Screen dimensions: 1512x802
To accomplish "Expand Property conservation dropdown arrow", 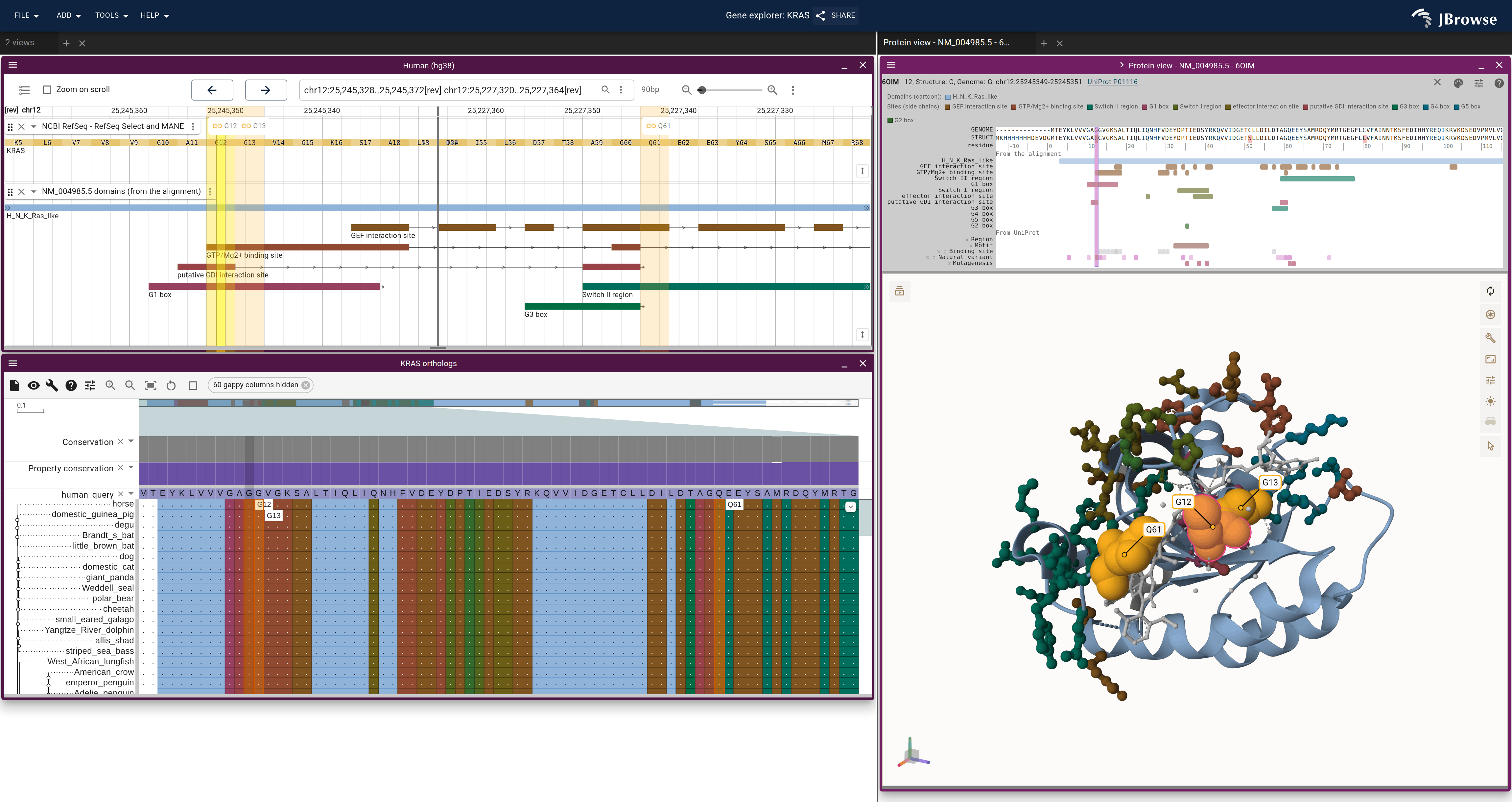I will (131, 468).
